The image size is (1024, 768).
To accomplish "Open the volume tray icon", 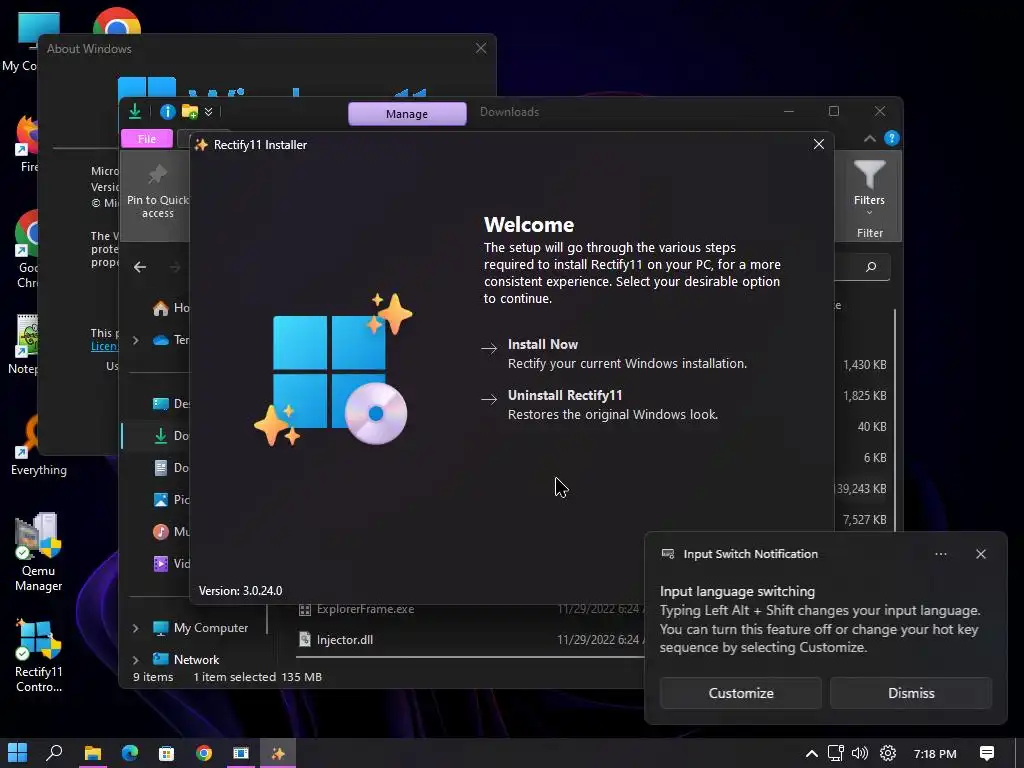I will coord(859,754).
